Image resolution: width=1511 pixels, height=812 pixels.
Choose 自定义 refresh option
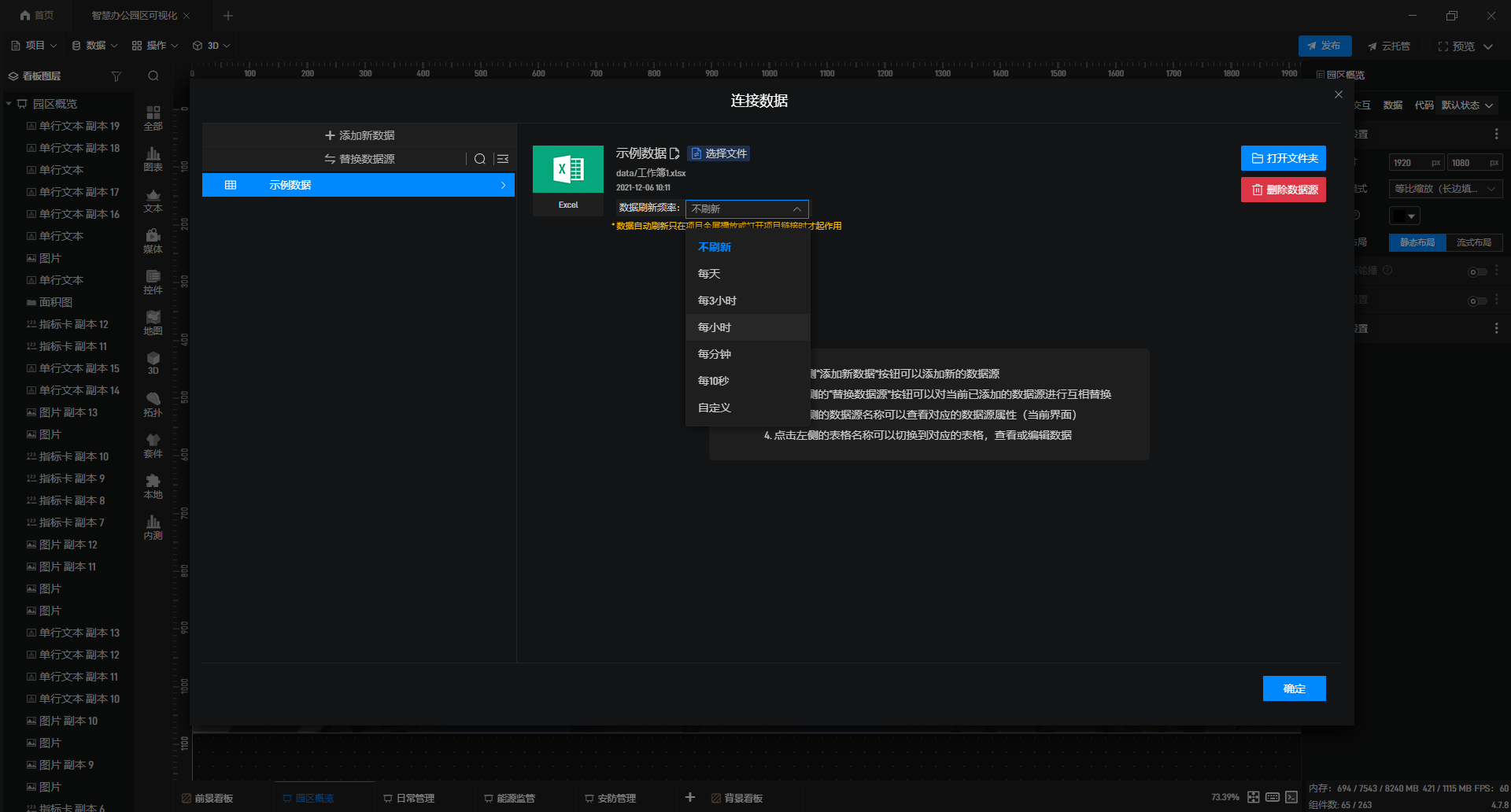748,408
